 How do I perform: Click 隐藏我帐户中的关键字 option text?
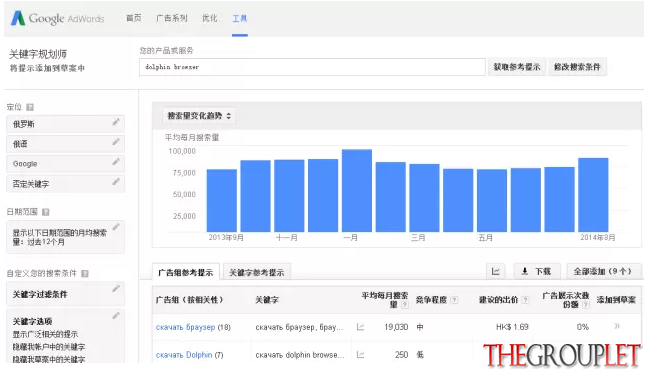49,347
